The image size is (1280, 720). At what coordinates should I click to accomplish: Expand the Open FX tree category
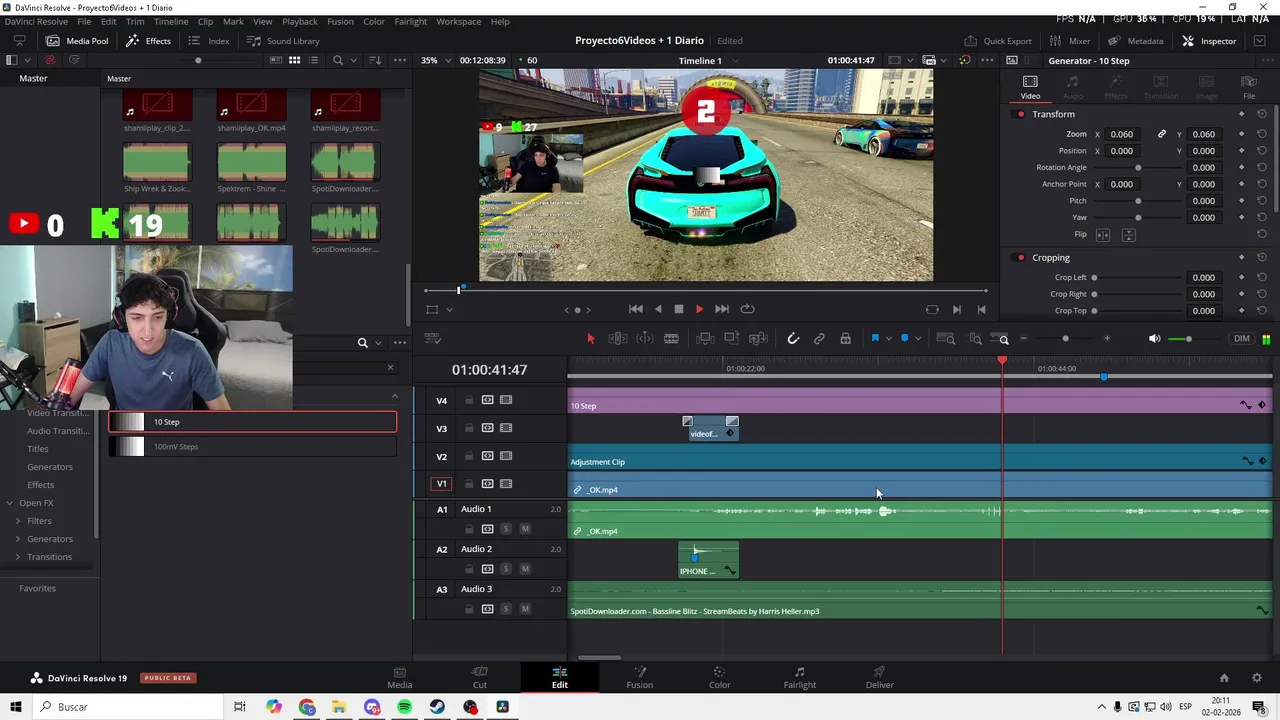[x=9, y=503]
